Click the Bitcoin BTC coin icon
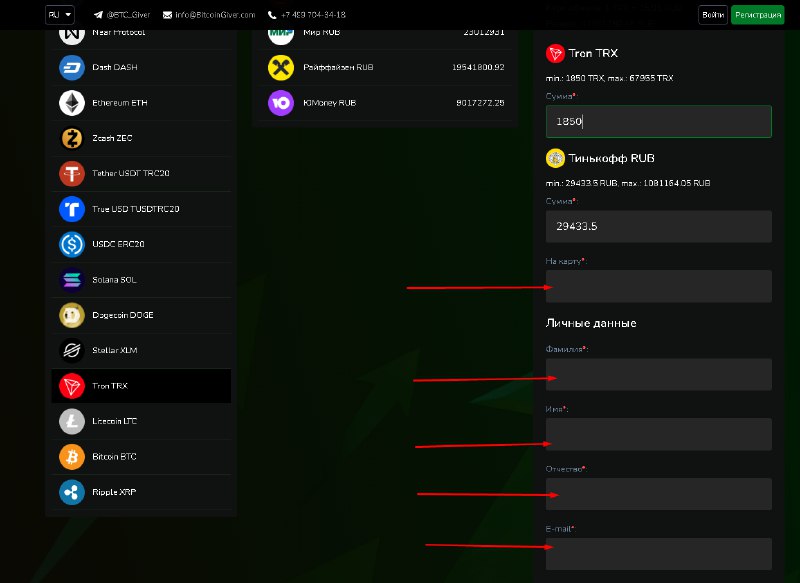 click(72, 457)
